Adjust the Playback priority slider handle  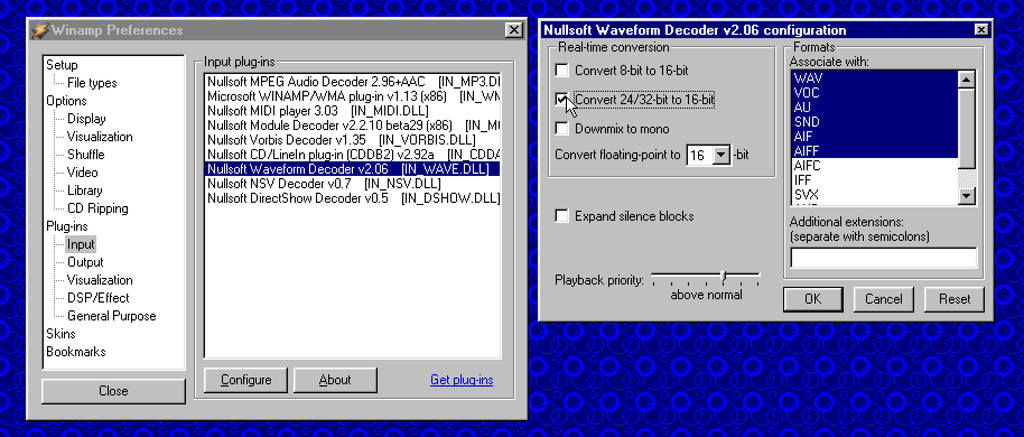tap(724, 276)
